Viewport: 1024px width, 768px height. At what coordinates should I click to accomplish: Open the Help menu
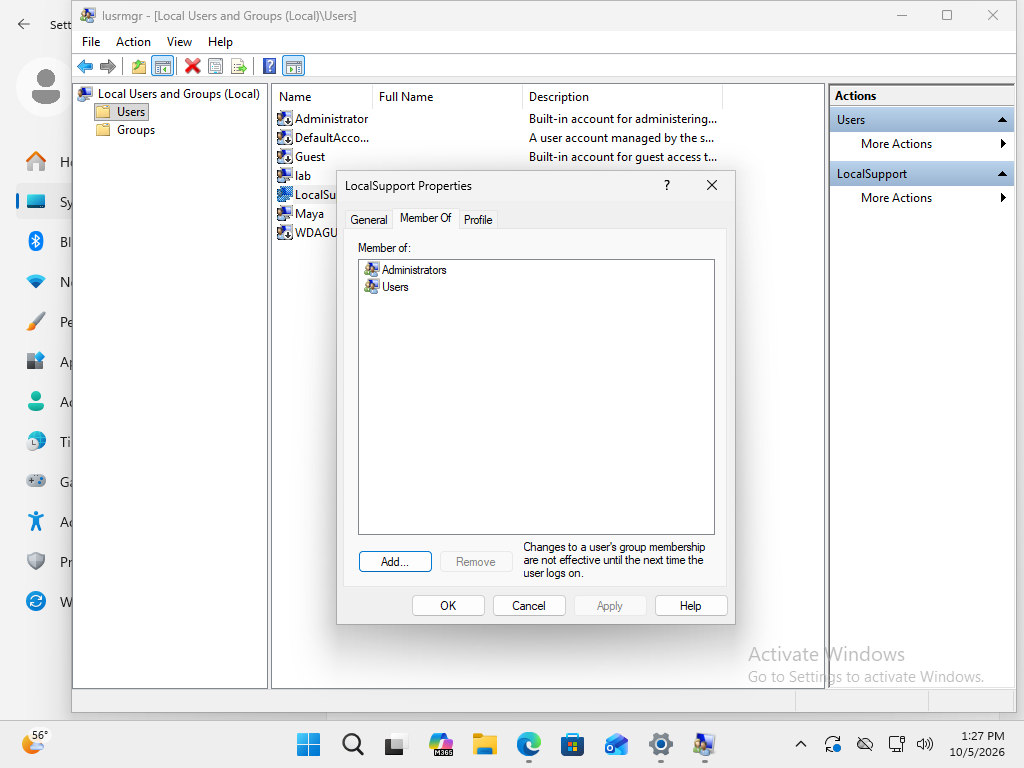(220, 42)
